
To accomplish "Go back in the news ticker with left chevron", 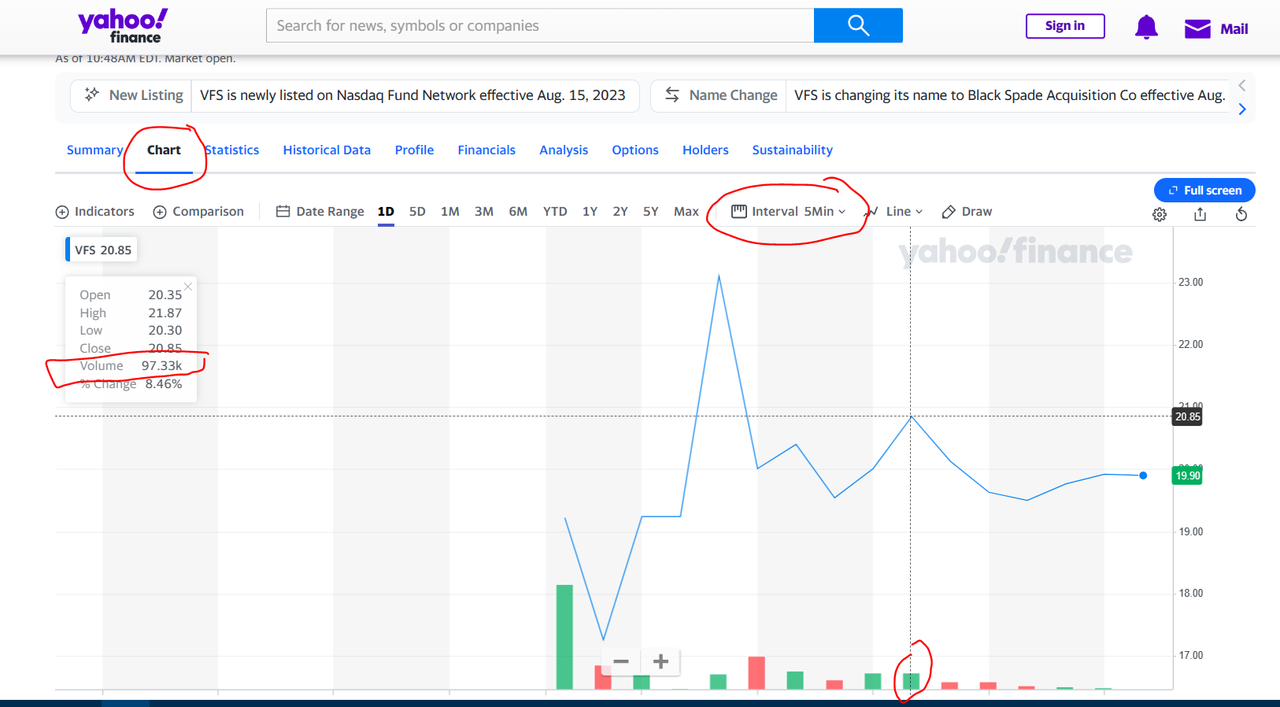I will point(1242,85).
